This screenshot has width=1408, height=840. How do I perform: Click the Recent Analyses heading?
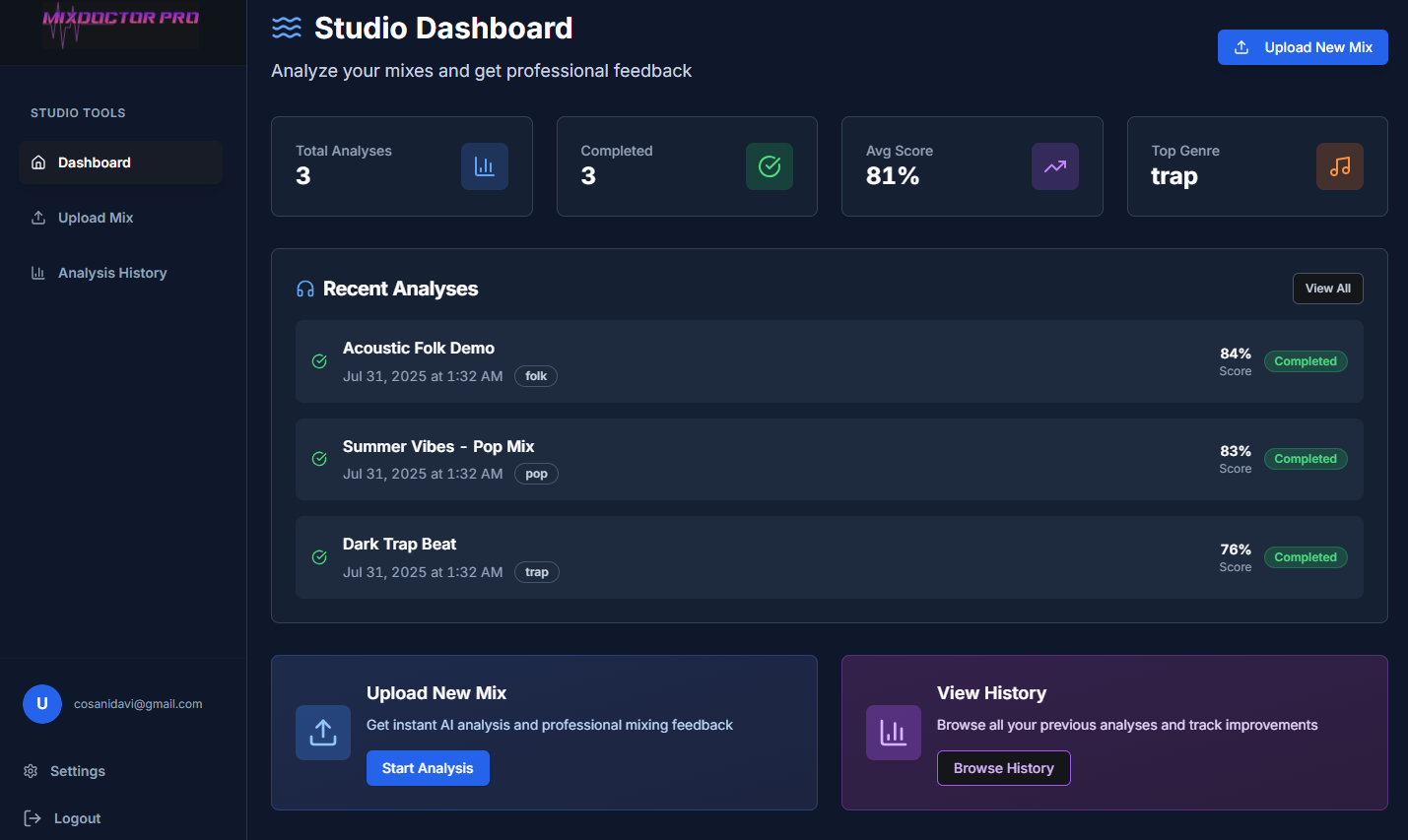point(400,289)
